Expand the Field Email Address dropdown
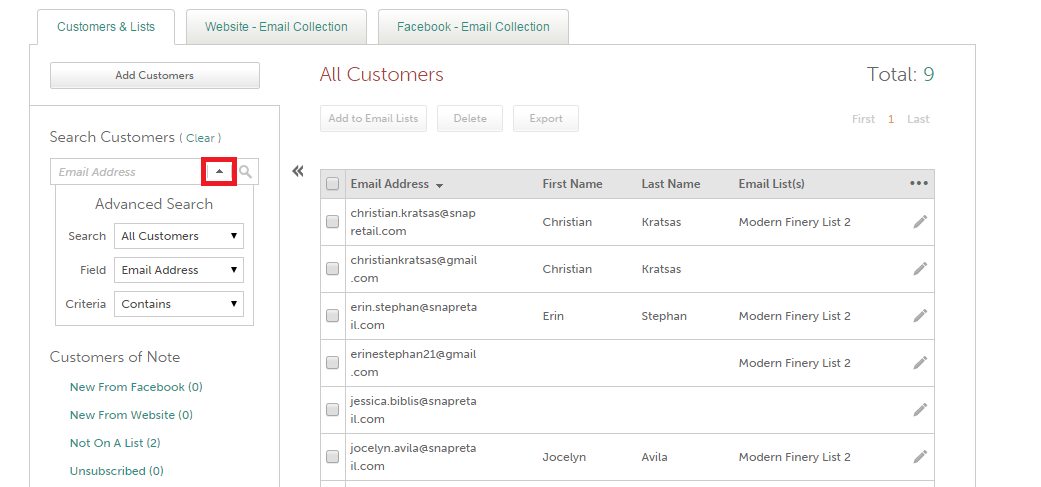This screenshot has width=1041, height=487. tap(179, 270)
